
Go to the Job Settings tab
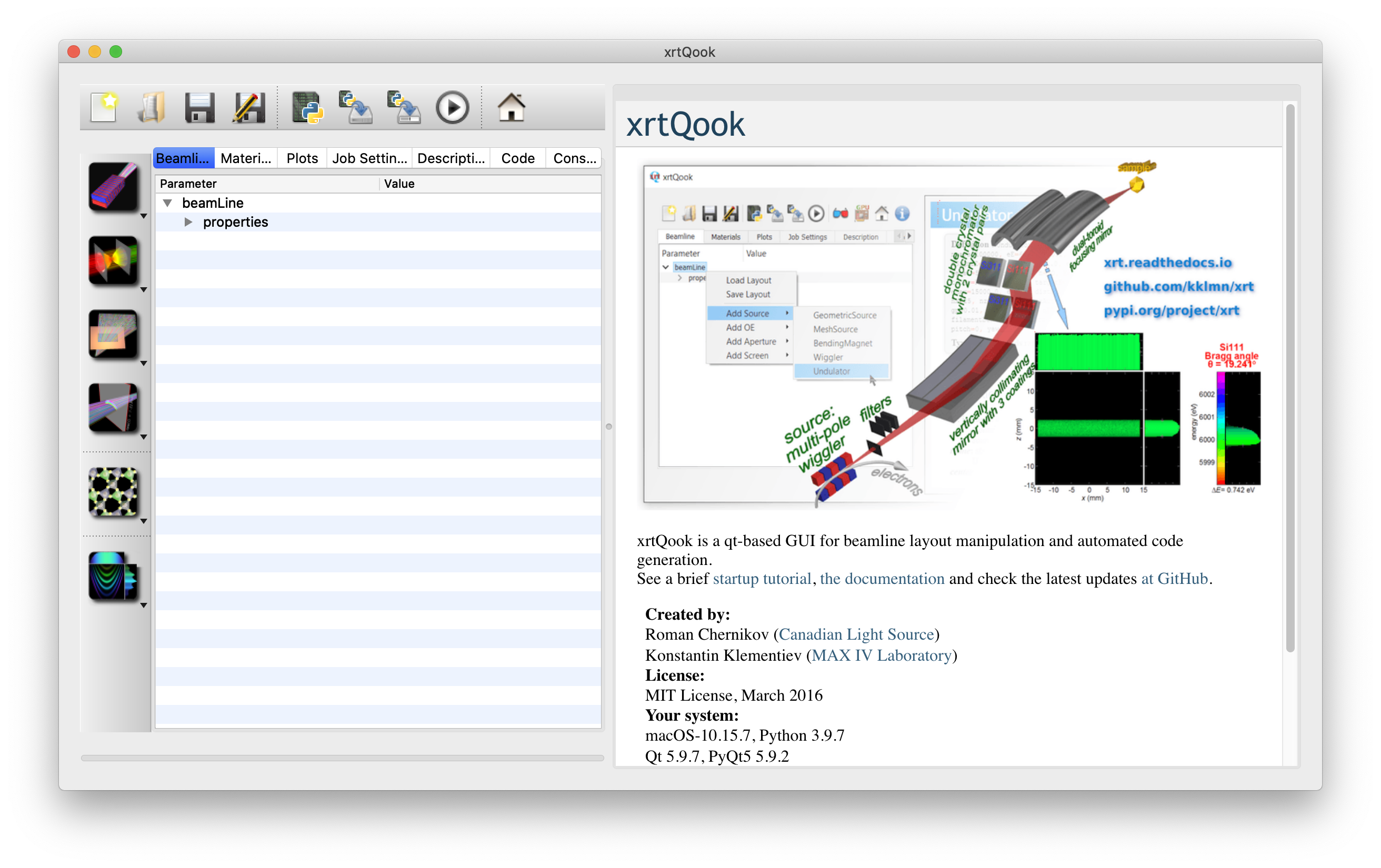370,158
